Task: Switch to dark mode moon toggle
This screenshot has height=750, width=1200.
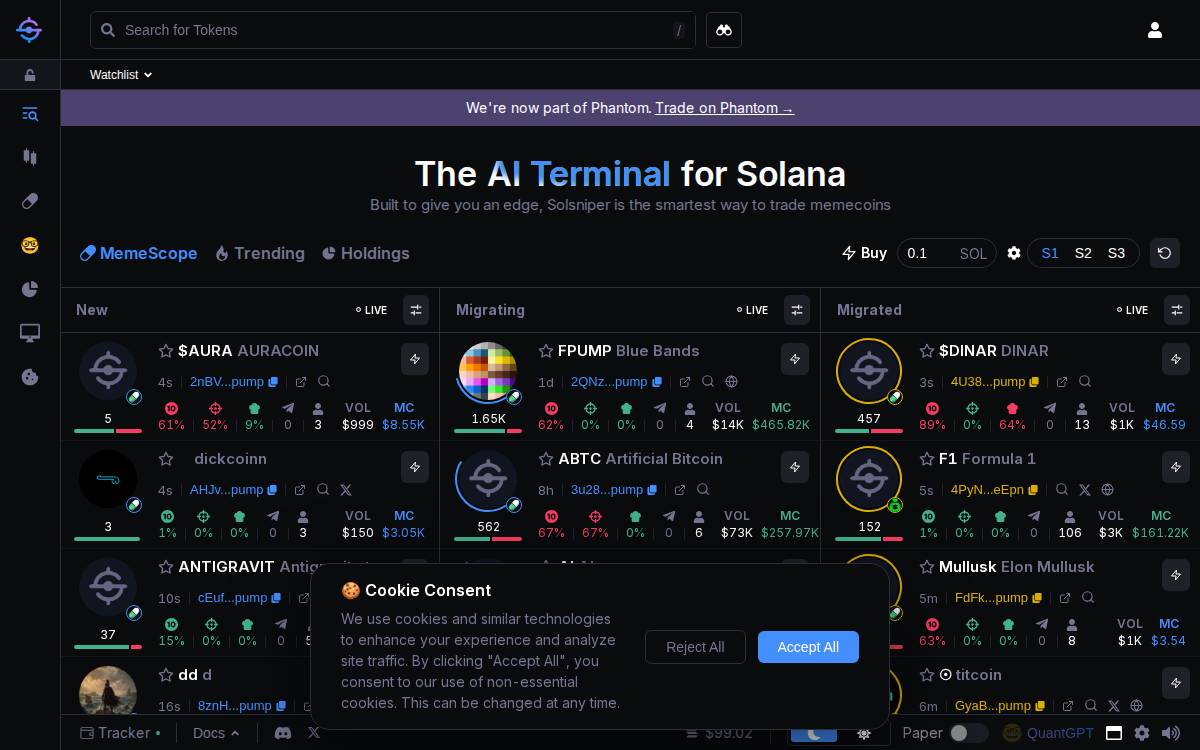Action: click(814, 733)
